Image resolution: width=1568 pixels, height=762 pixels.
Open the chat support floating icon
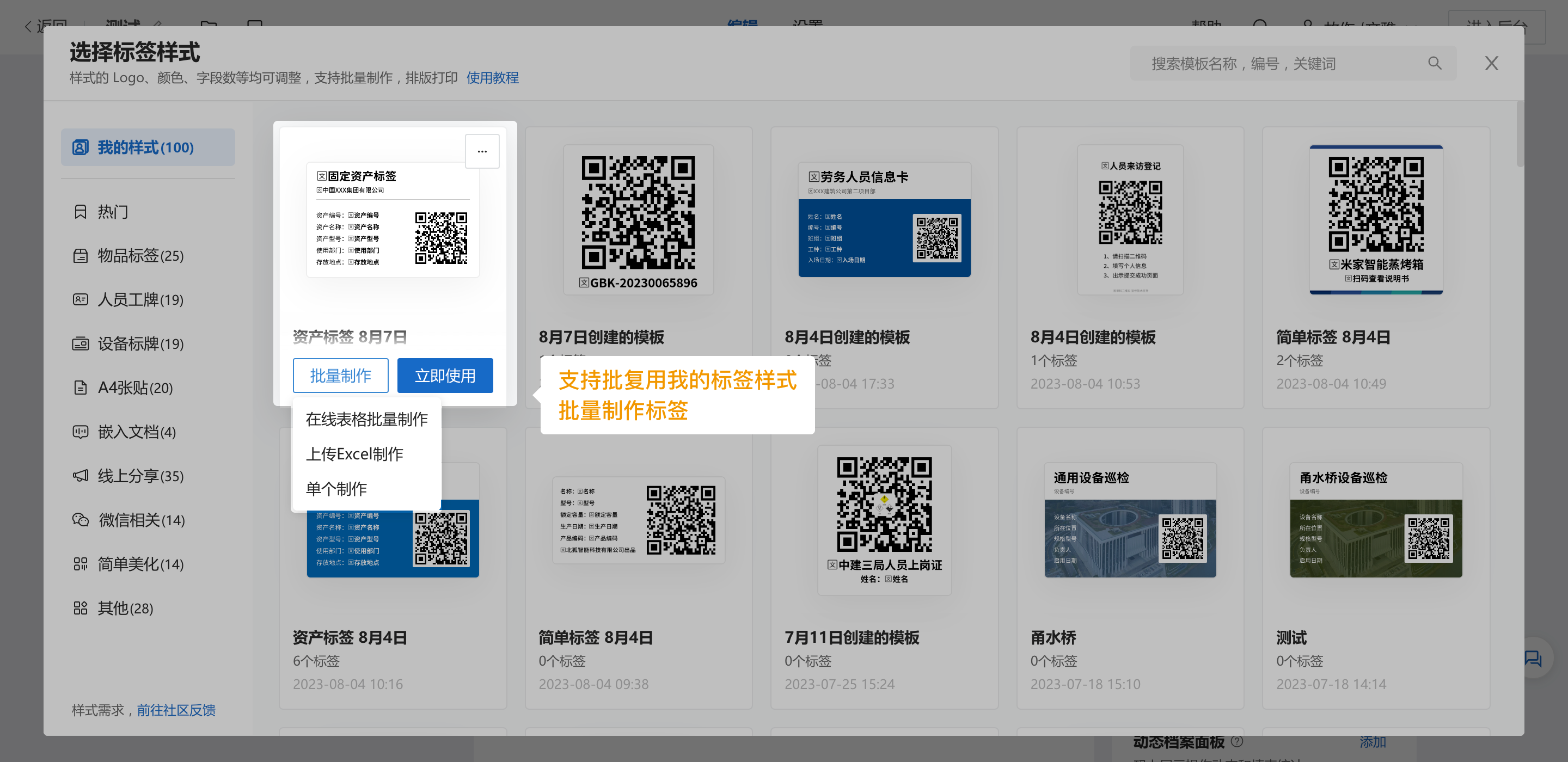(1532, 659)
